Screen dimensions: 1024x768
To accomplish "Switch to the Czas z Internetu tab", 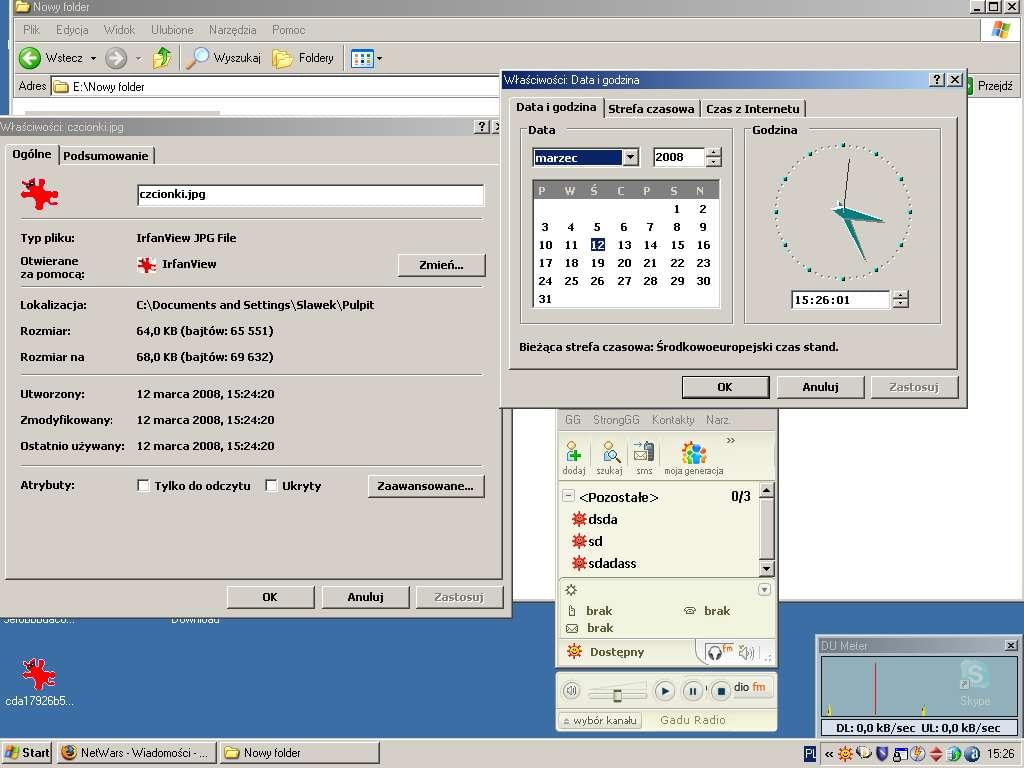I will point(752,109).
